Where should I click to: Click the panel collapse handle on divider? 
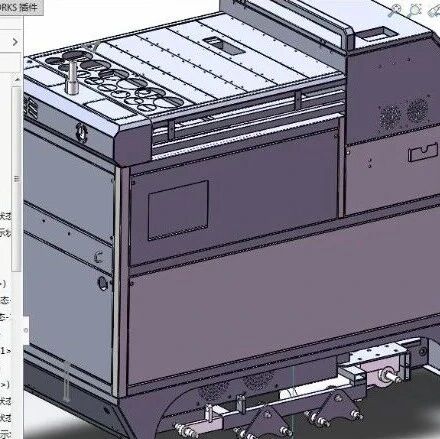(26, 330)
